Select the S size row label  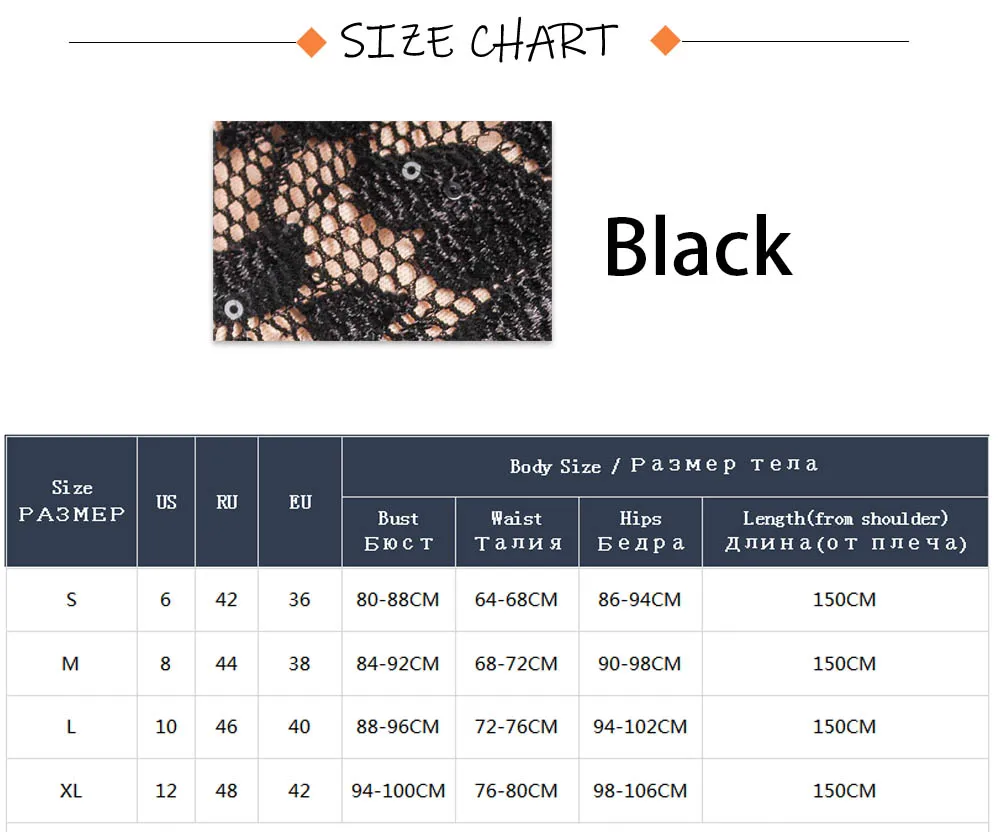pos(71,599)
